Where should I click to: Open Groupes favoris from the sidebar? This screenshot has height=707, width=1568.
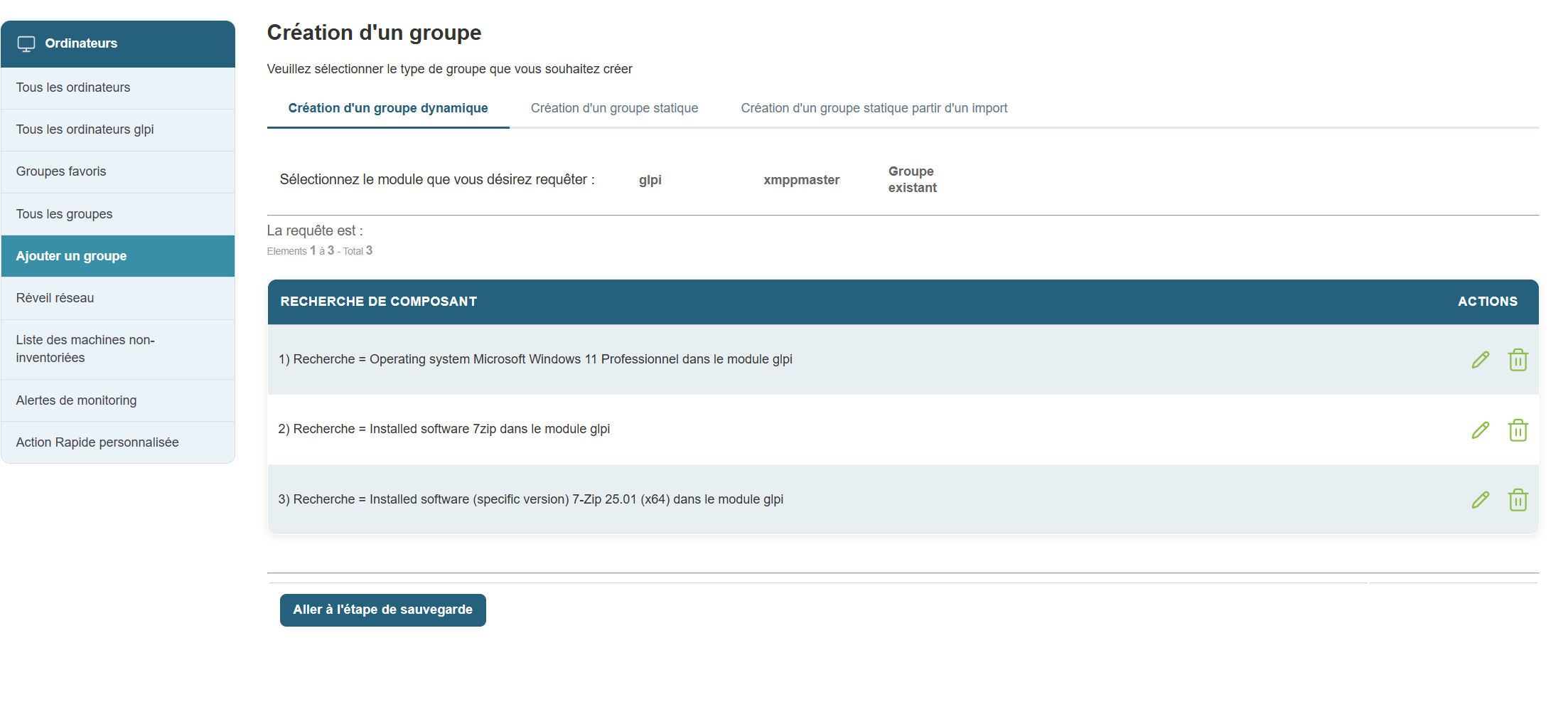tap(61, 171)
